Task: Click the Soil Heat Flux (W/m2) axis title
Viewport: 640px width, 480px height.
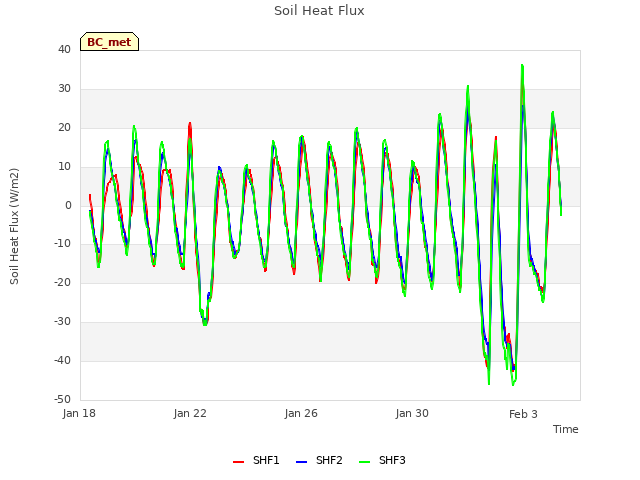Action: point(14,226)
